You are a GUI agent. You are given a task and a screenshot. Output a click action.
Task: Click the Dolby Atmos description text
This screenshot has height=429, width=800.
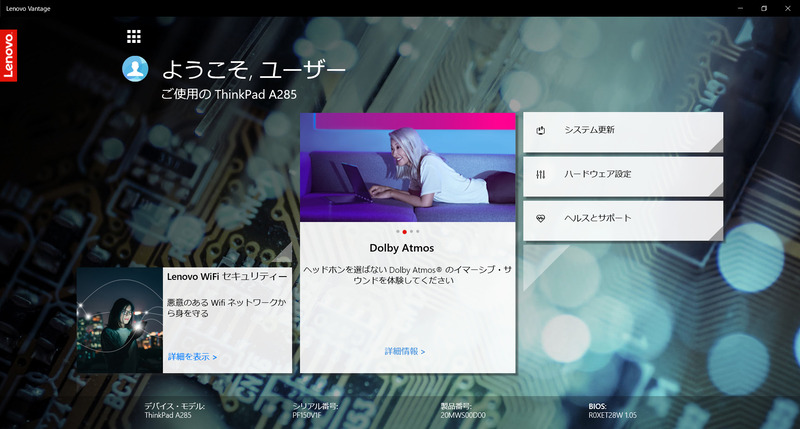pyautogui.click(x=407, y=275)
